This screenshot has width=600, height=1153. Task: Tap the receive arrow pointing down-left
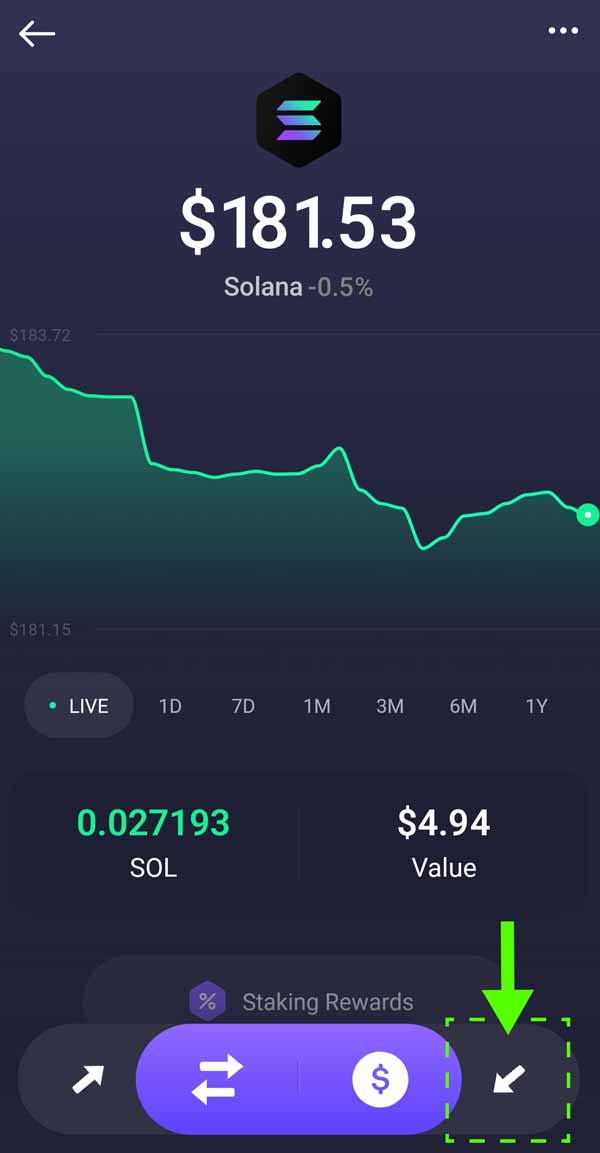tap(509, 1079)
